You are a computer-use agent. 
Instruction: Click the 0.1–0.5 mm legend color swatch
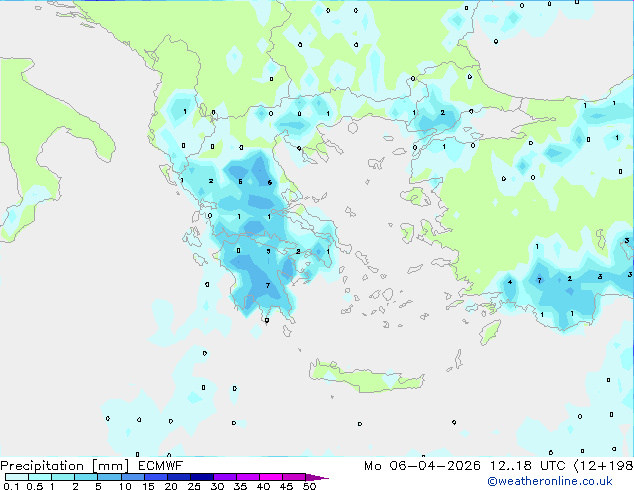pyautogui.click(x=17, y=477)
